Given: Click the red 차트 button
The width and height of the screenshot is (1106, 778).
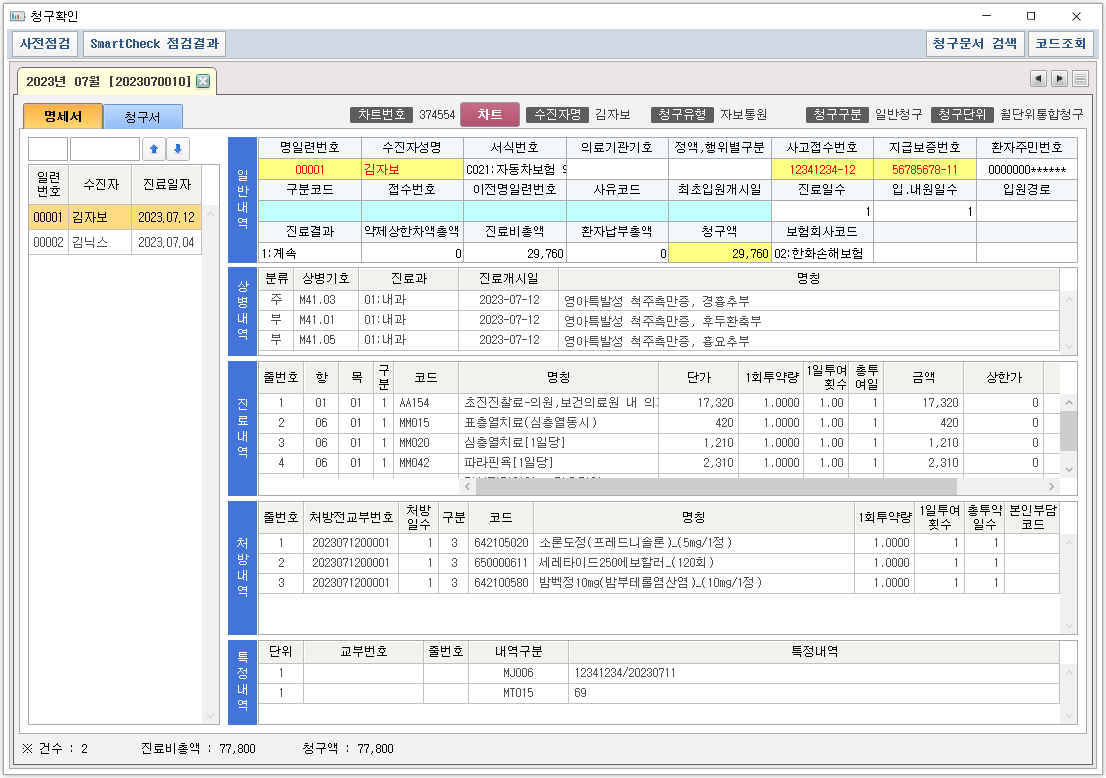Looking at the screenshot, I should click(x=490, y=115).
